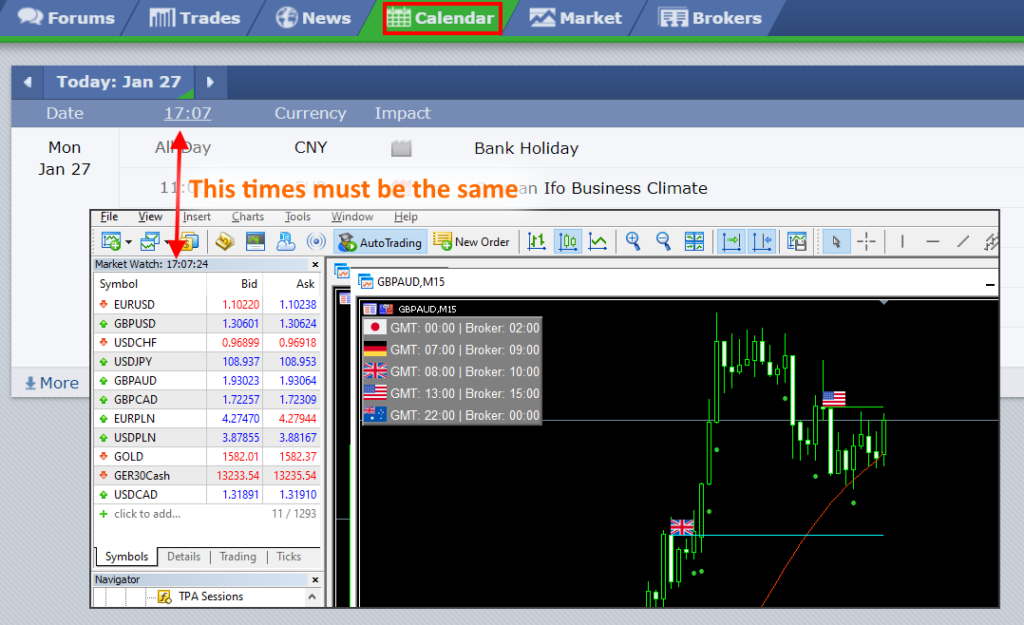Close the Market Watch panel
The image size is (1024, 625).
314,265
